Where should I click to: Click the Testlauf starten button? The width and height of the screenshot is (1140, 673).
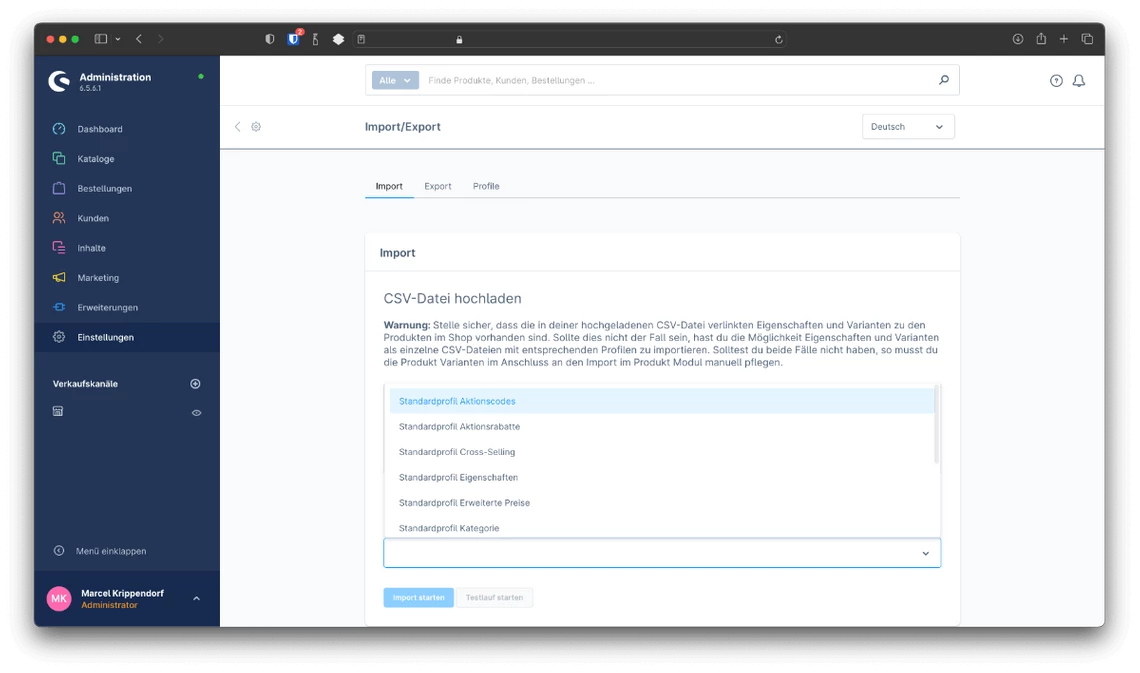coord(494,598)
